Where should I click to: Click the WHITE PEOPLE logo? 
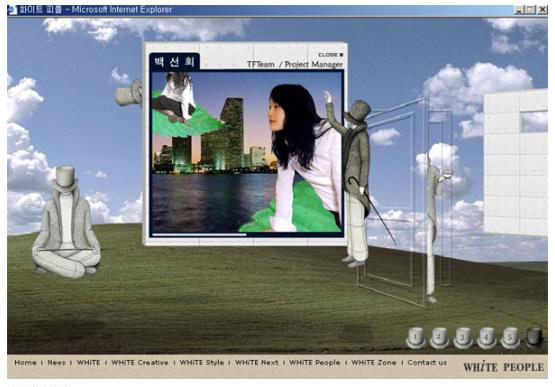click(504, 367)
